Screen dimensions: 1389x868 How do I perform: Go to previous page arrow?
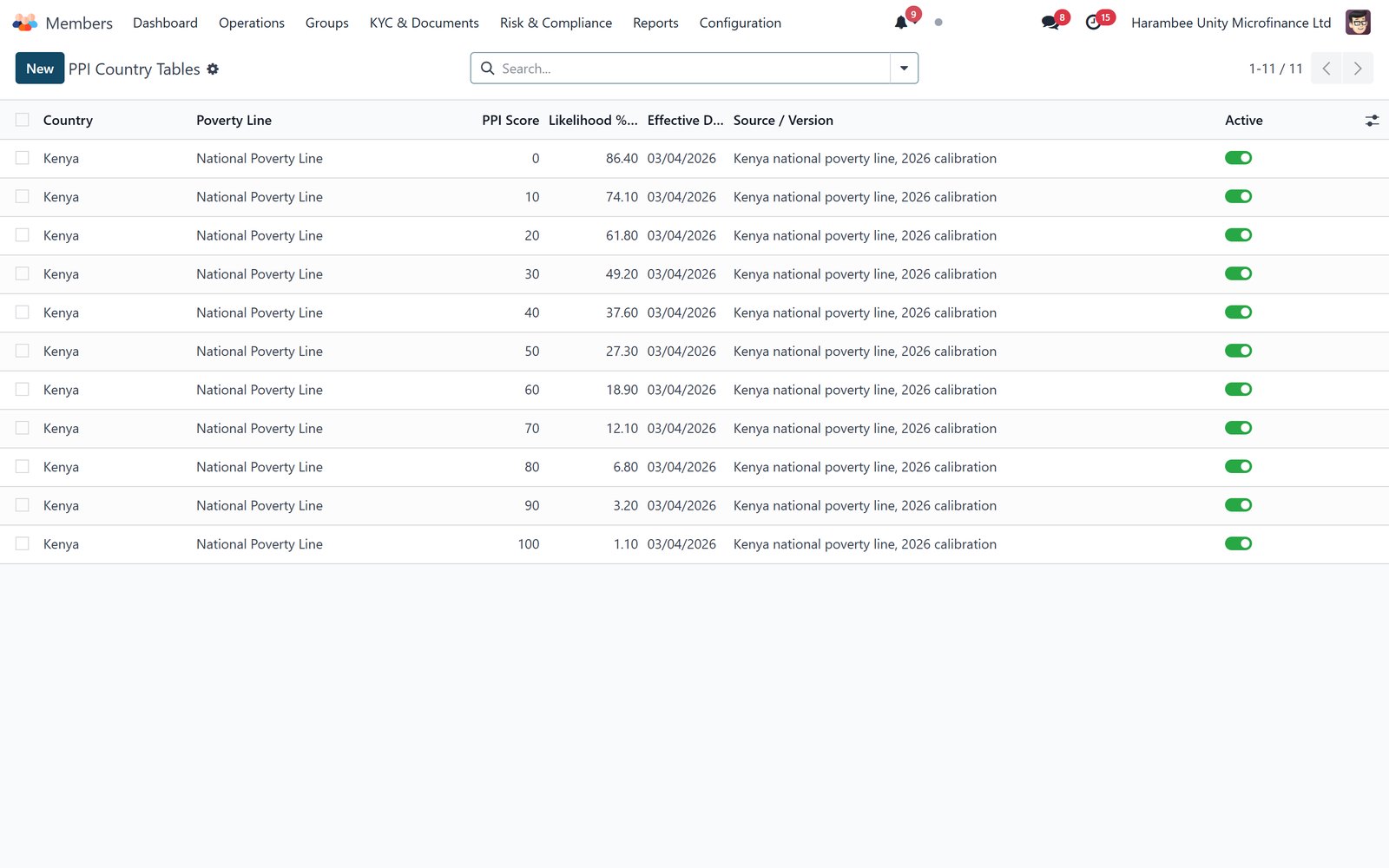pyautogui.click(x=1326, y=69)
